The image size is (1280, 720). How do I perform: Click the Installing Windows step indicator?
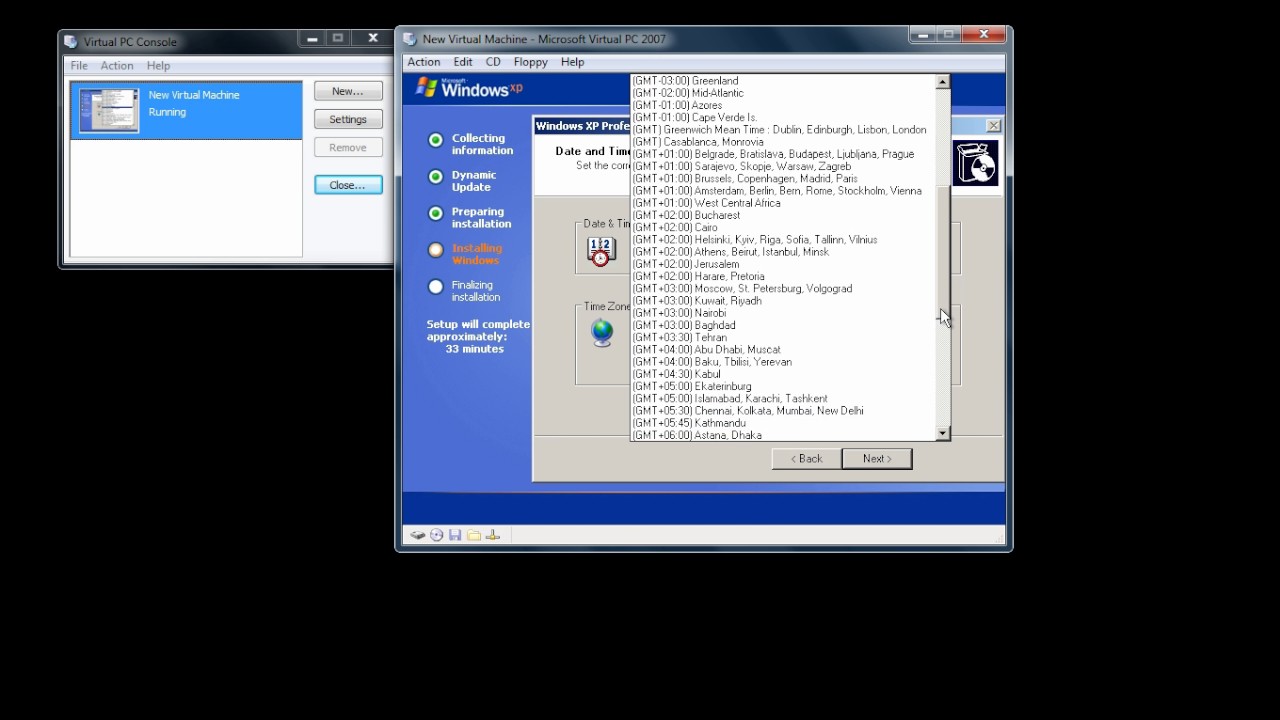click(436, 250)
